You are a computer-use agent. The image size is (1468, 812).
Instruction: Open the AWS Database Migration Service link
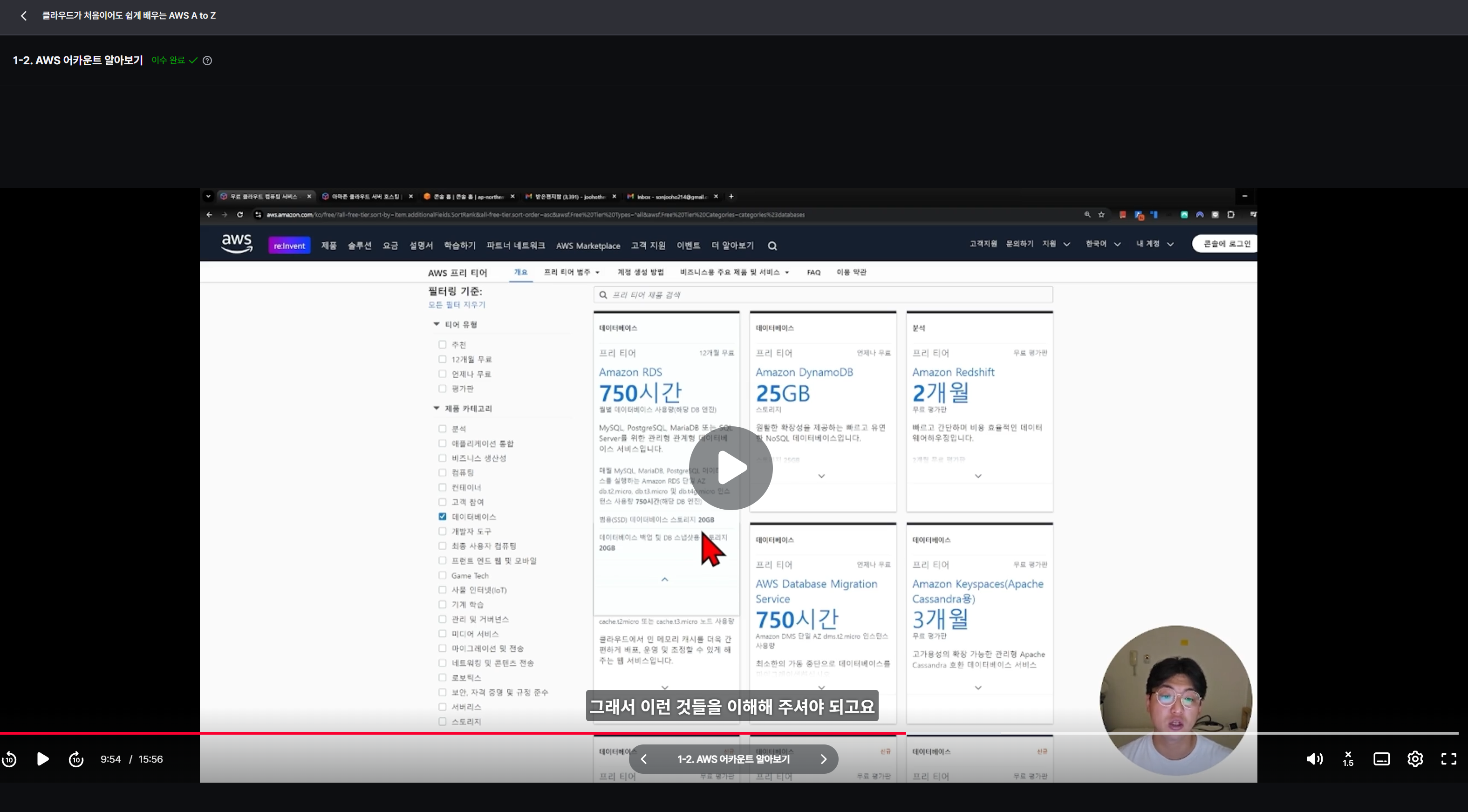(x=816, y=592)
